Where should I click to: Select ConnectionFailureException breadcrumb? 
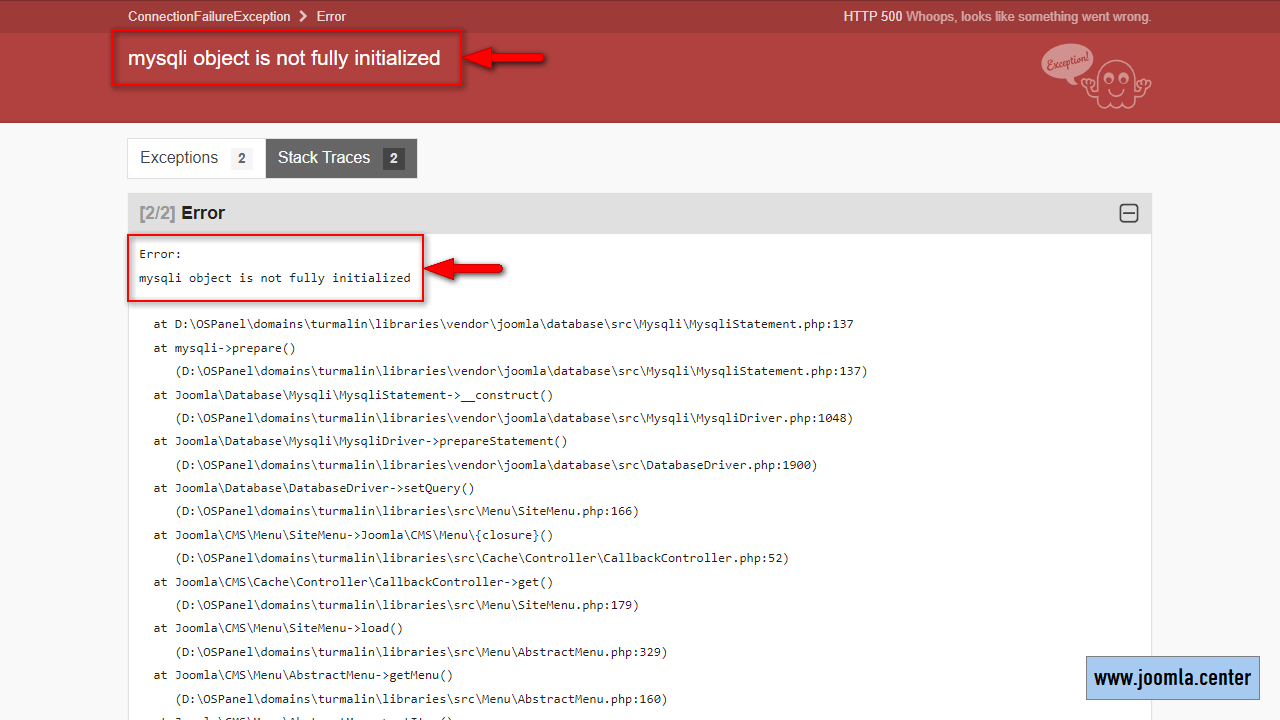point(209,16)
